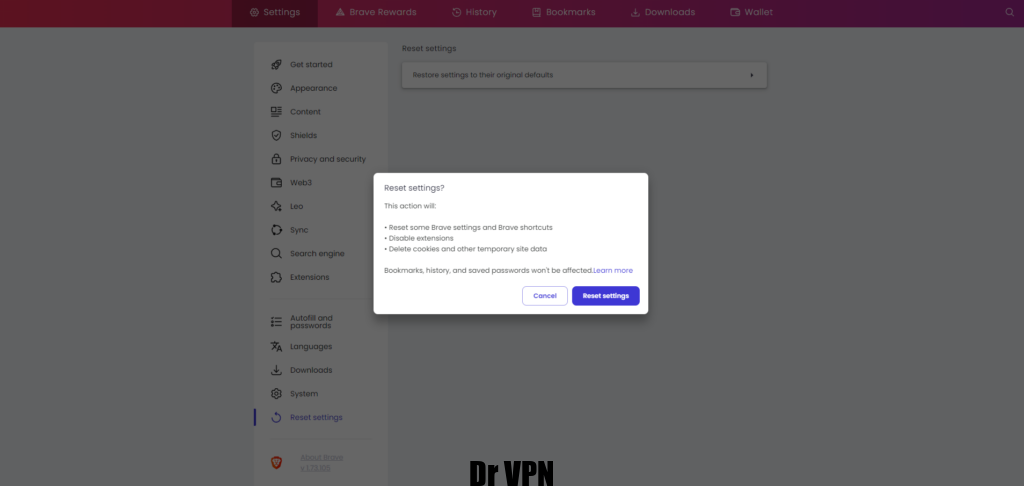Image resolution: width=1024 pixels, height=486 pixels.
Task: Click the Privacy and security lock icon
Action: coord(276,159)
